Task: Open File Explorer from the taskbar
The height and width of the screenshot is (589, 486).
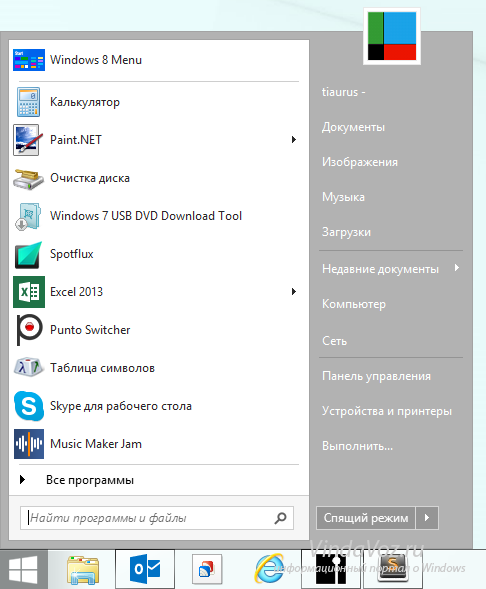Action: click(83, 570)
